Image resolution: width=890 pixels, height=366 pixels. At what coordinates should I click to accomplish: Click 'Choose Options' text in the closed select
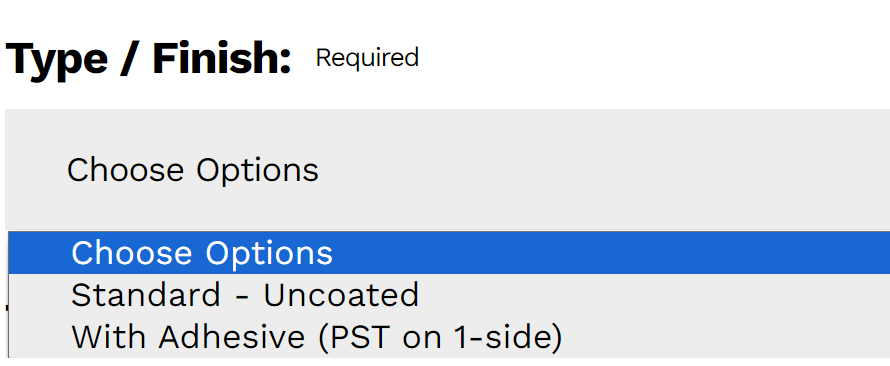click(x=193, y=170)
